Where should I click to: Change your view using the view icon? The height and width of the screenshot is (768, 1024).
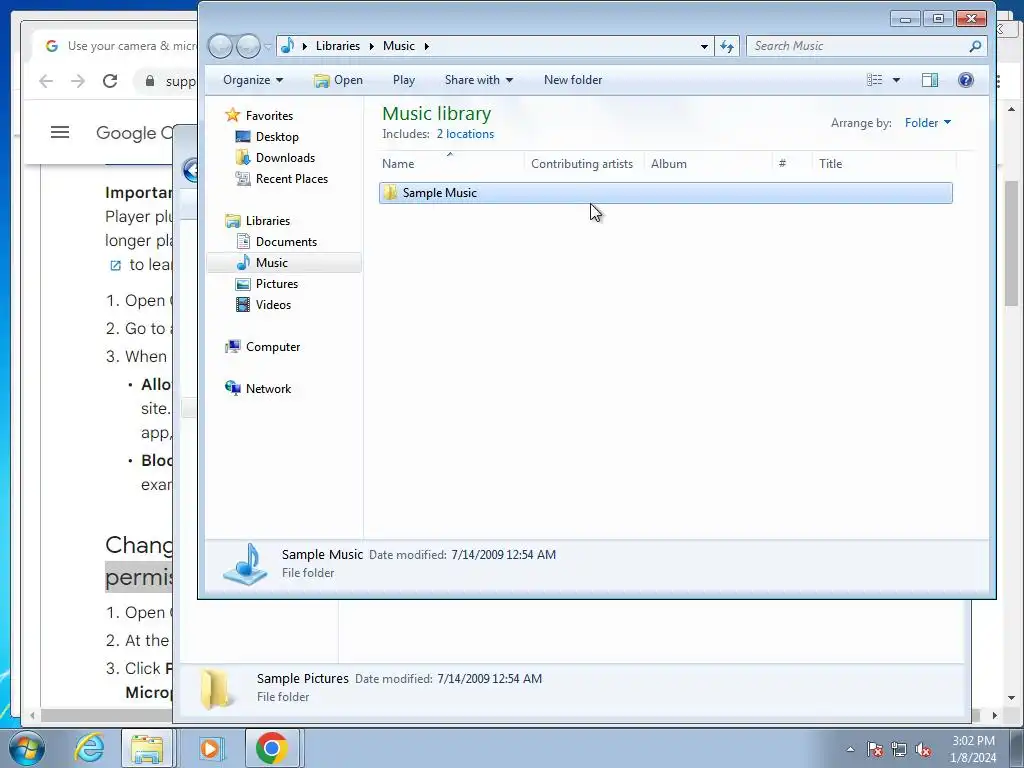(x=874, y=80)
